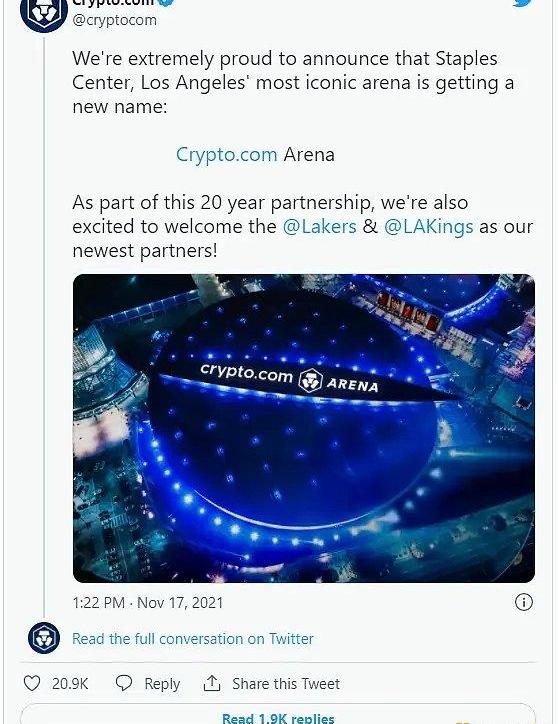View the Crypto.com Arena tweet image

pyautogui.click(x=304, y=428)
